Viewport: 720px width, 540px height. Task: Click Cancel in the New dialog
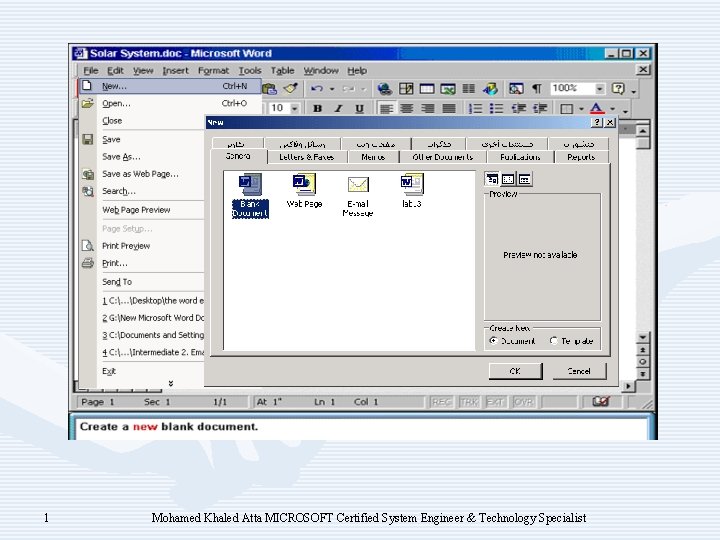click(579, 371)
